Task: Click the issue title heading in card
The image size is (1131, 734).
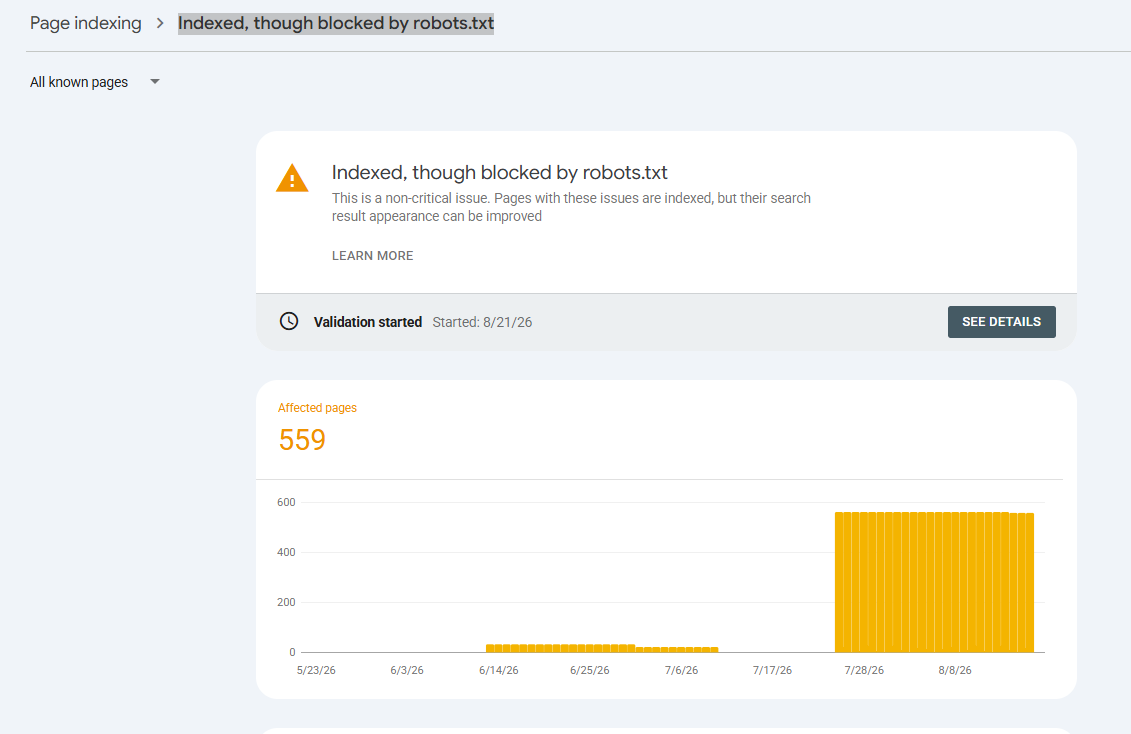Action: (500, 172)
